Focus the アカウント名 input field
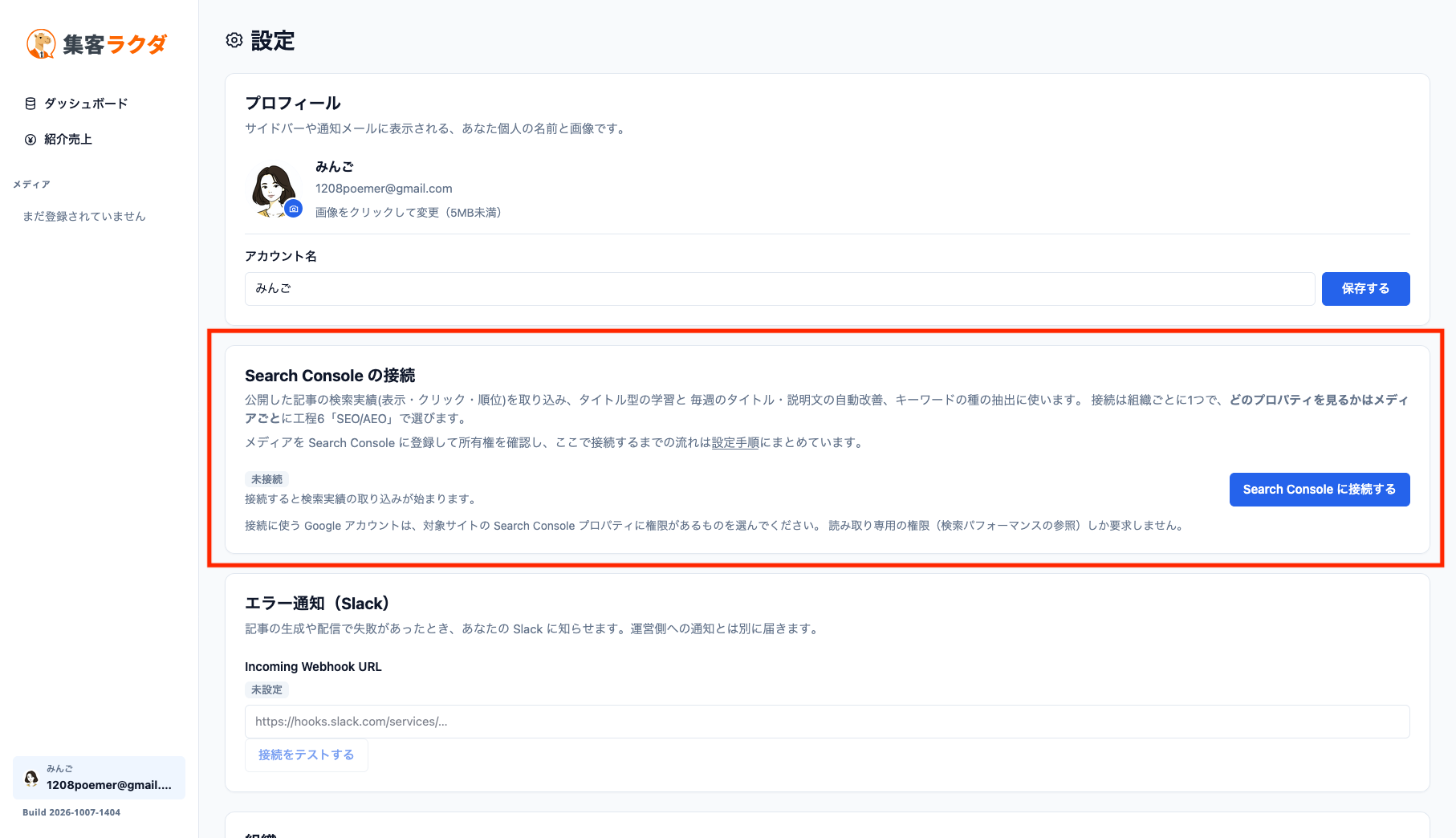Viewport: 1456px width, 838px height. coord(779,289)
